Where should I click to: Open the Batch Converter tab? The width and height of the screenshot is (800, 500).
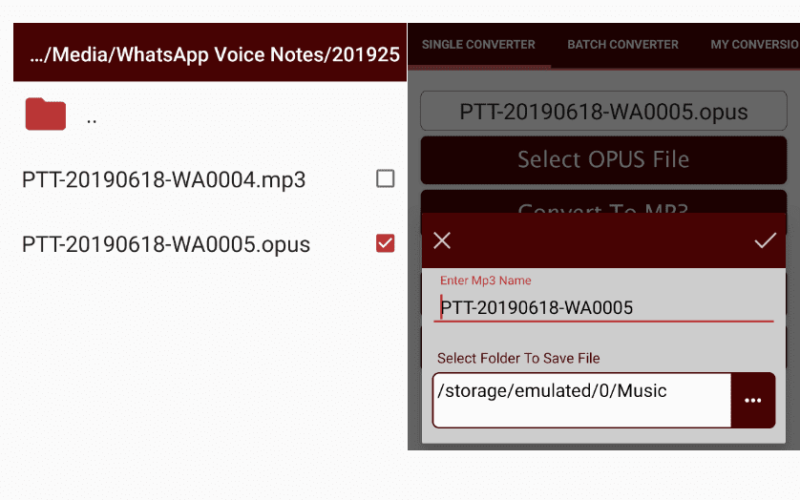point(623,45)
